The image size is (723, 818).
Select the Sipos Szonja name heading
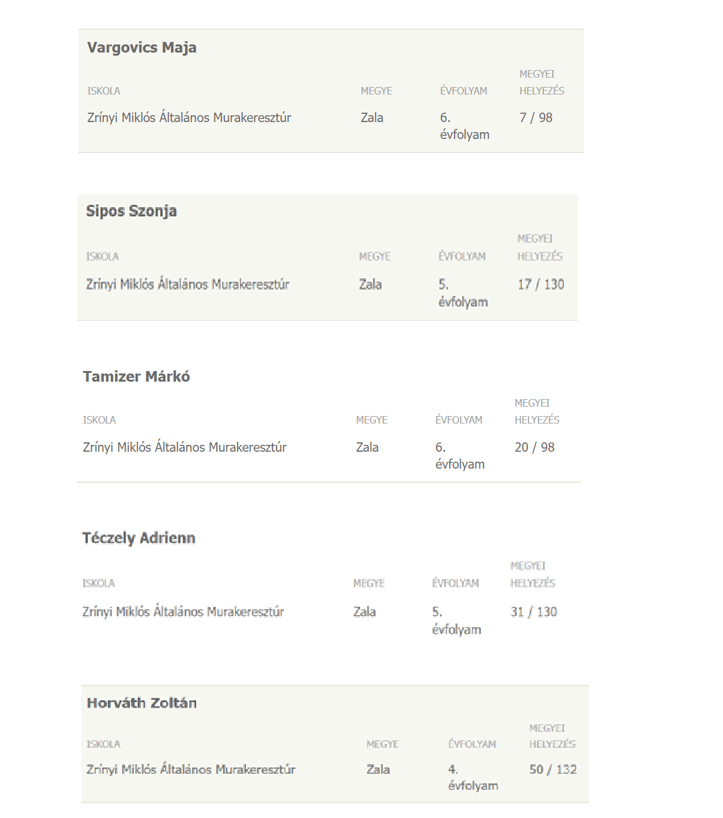tap(131, 211)
